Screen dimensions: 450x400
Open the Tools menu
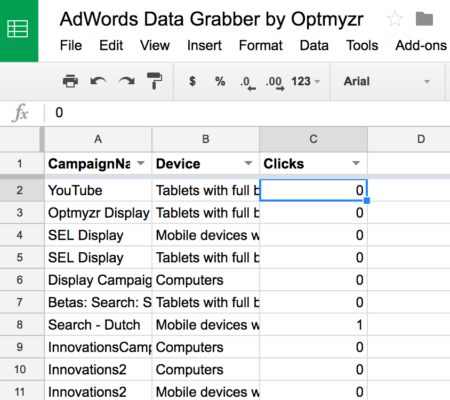pos(362,45)
